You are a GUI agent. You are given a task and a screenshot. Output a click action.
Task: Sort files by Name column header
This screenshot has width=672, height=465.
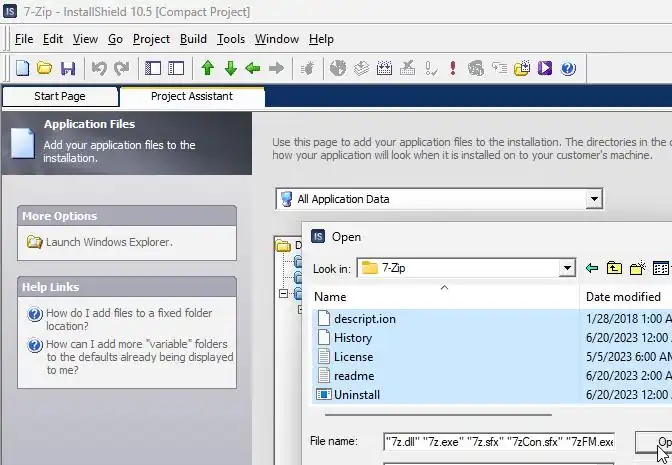[446, 297]
